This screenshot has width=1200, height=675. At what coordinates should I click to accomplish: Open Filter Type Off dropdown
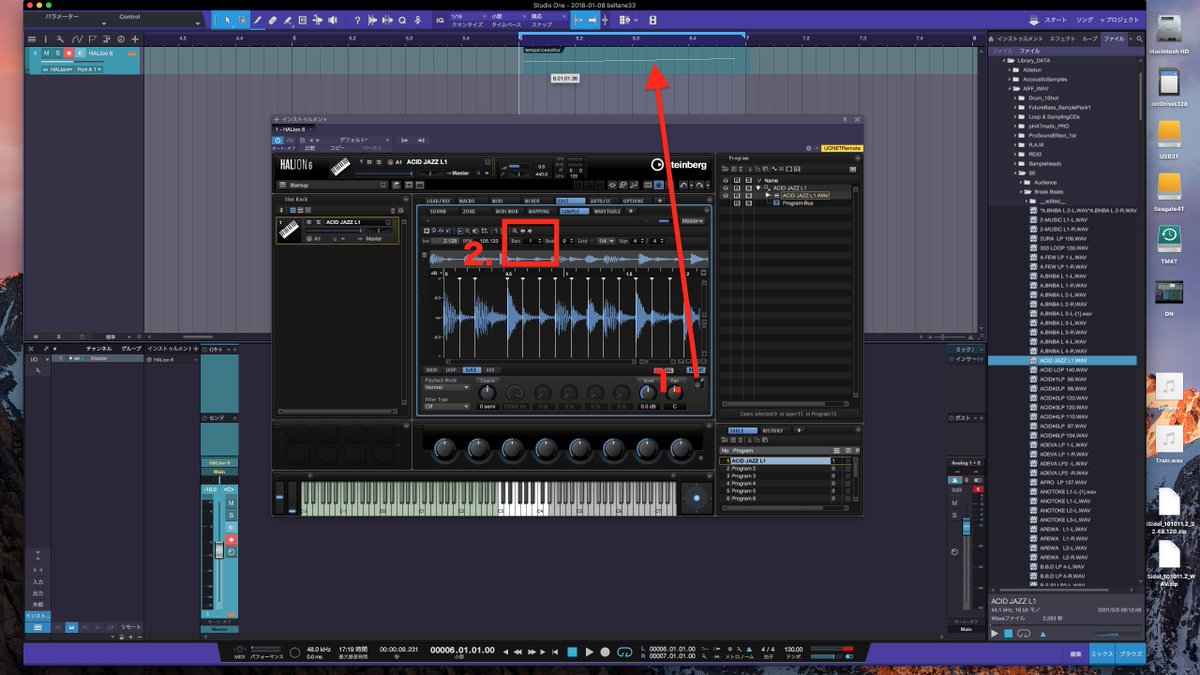point(446,406)
